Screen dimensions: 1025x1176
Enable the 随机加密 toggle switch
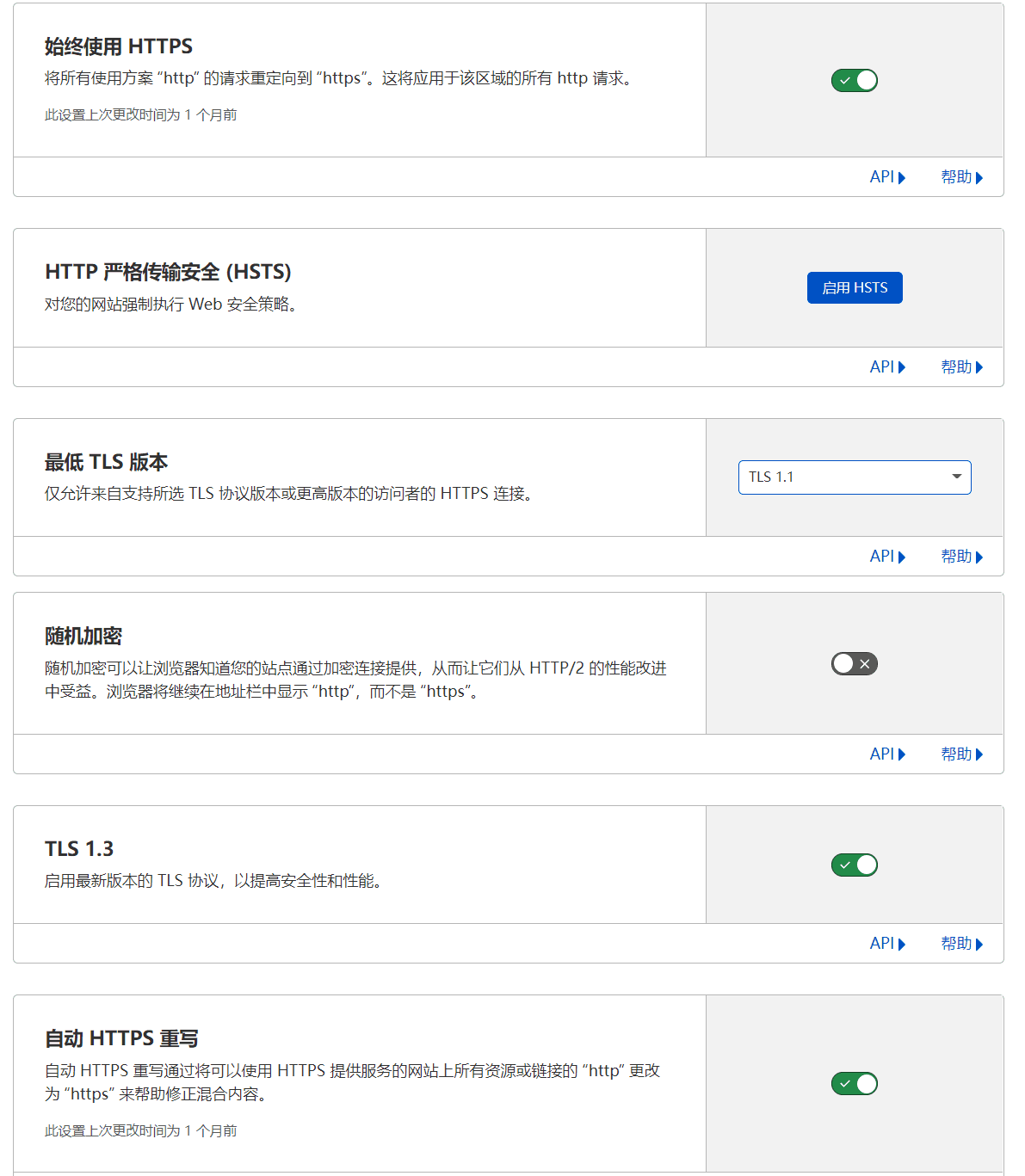click(854, 663)
